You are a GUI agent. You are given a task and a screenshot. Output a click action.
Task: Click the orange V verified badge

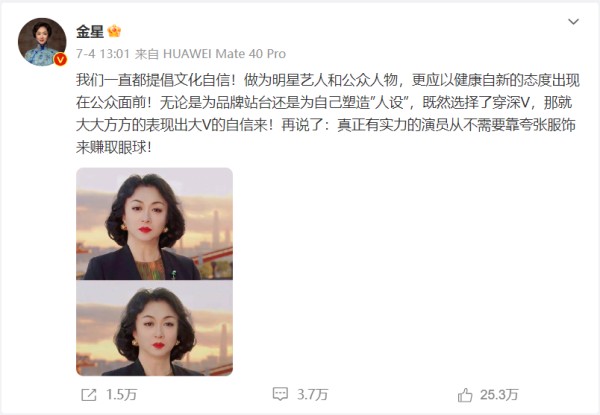coord(60,59)
